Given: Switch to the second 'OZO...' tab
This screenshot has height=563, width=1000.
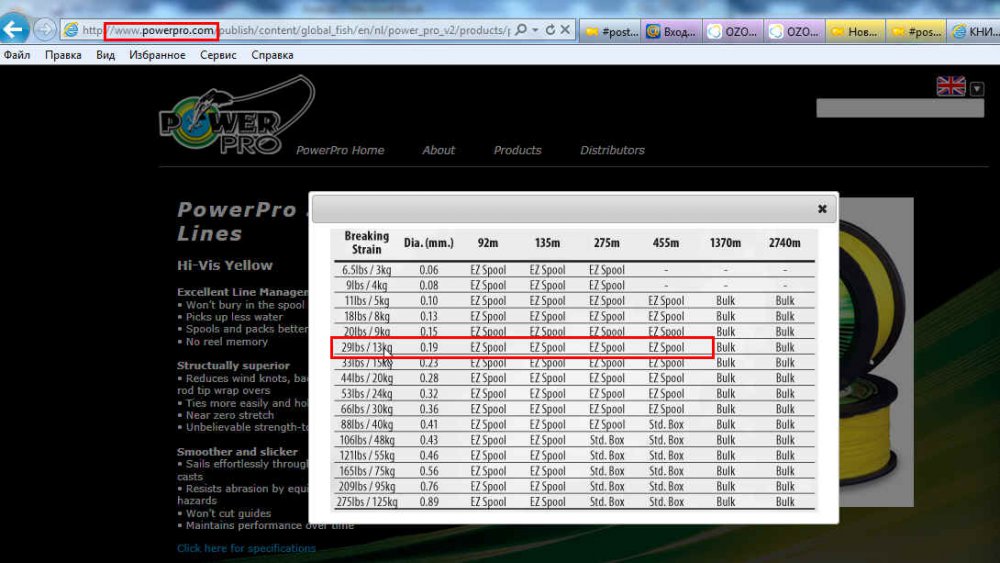Looking at the screenshot, I should (x=793, y=31).
